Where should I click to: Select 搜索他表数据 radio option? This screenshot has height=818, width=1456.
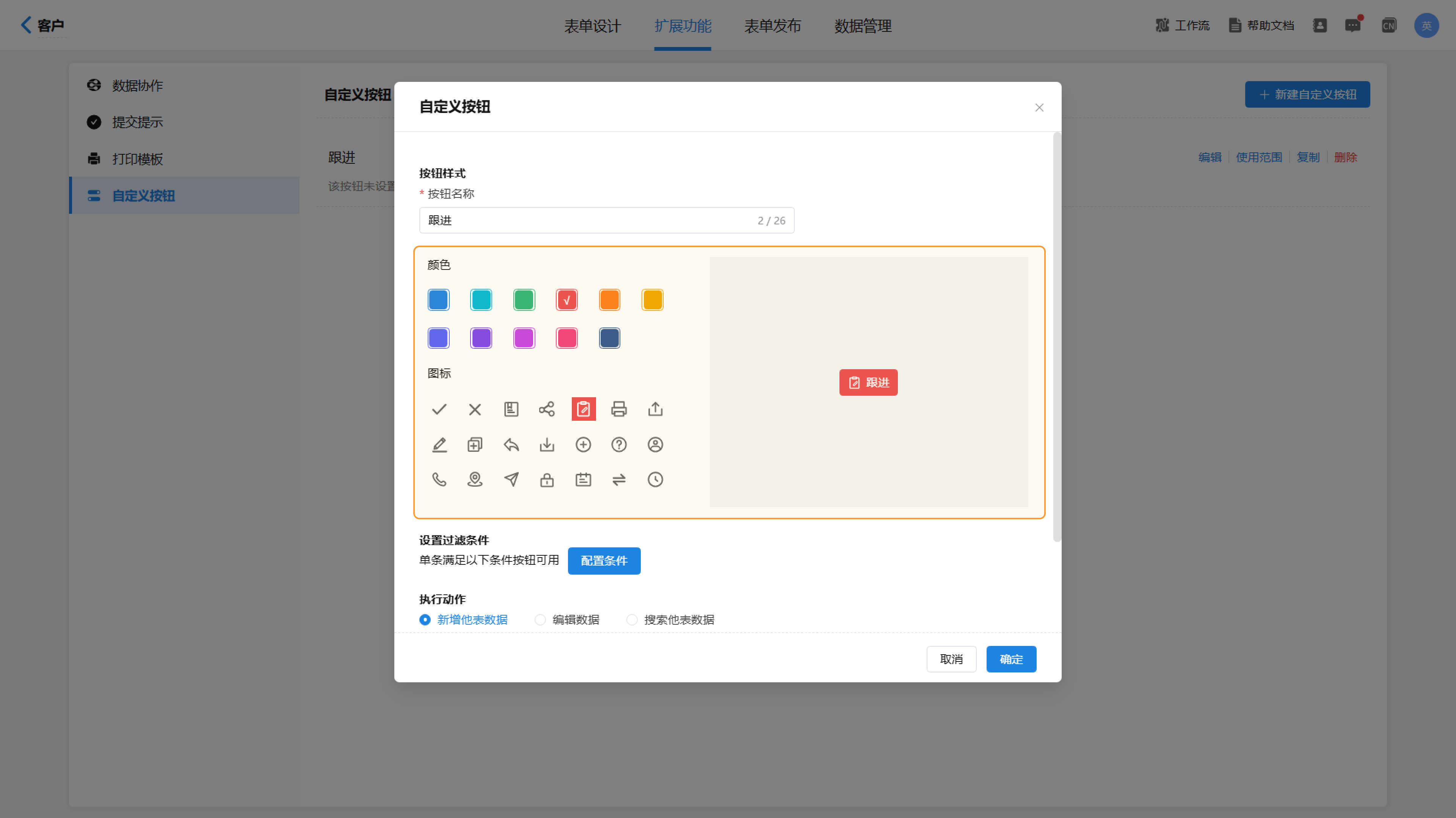(632, 620)
